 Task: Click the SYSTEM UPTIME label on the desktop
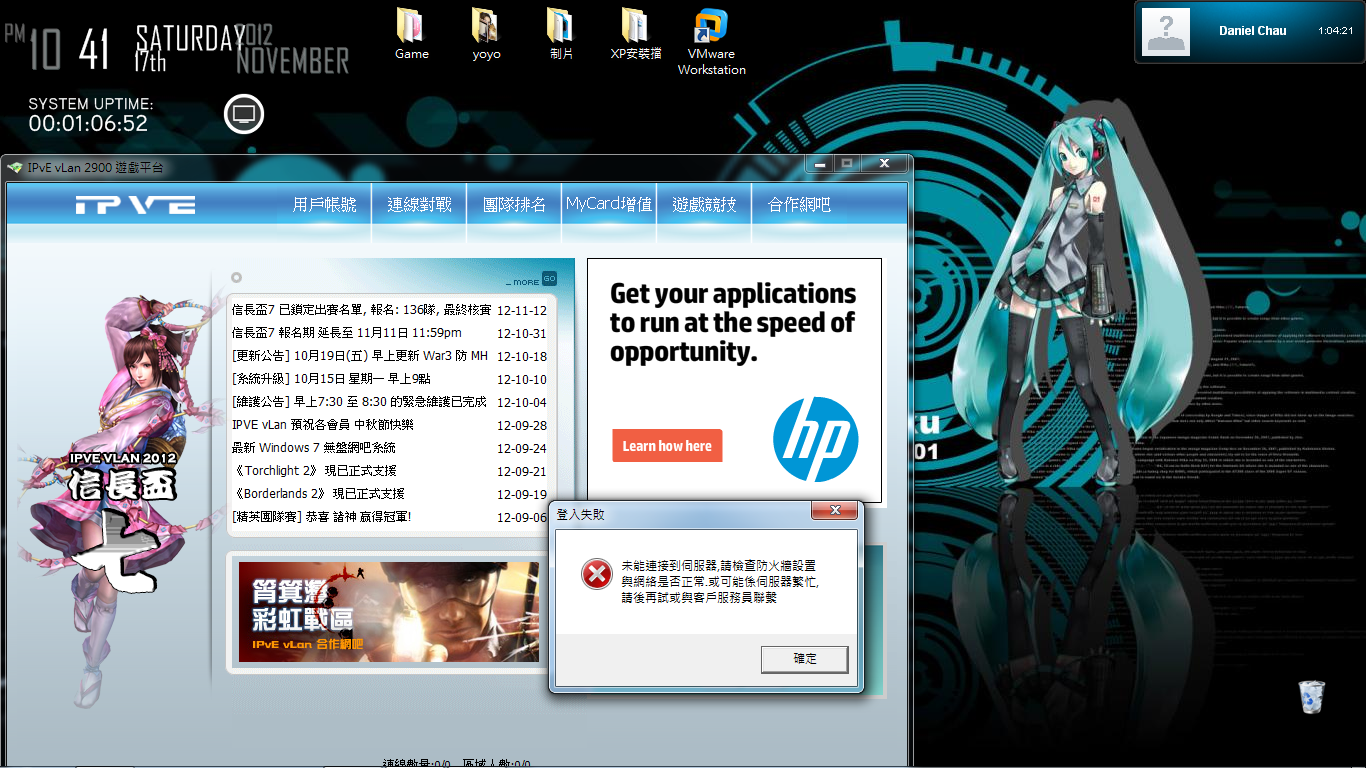[91, 104]
